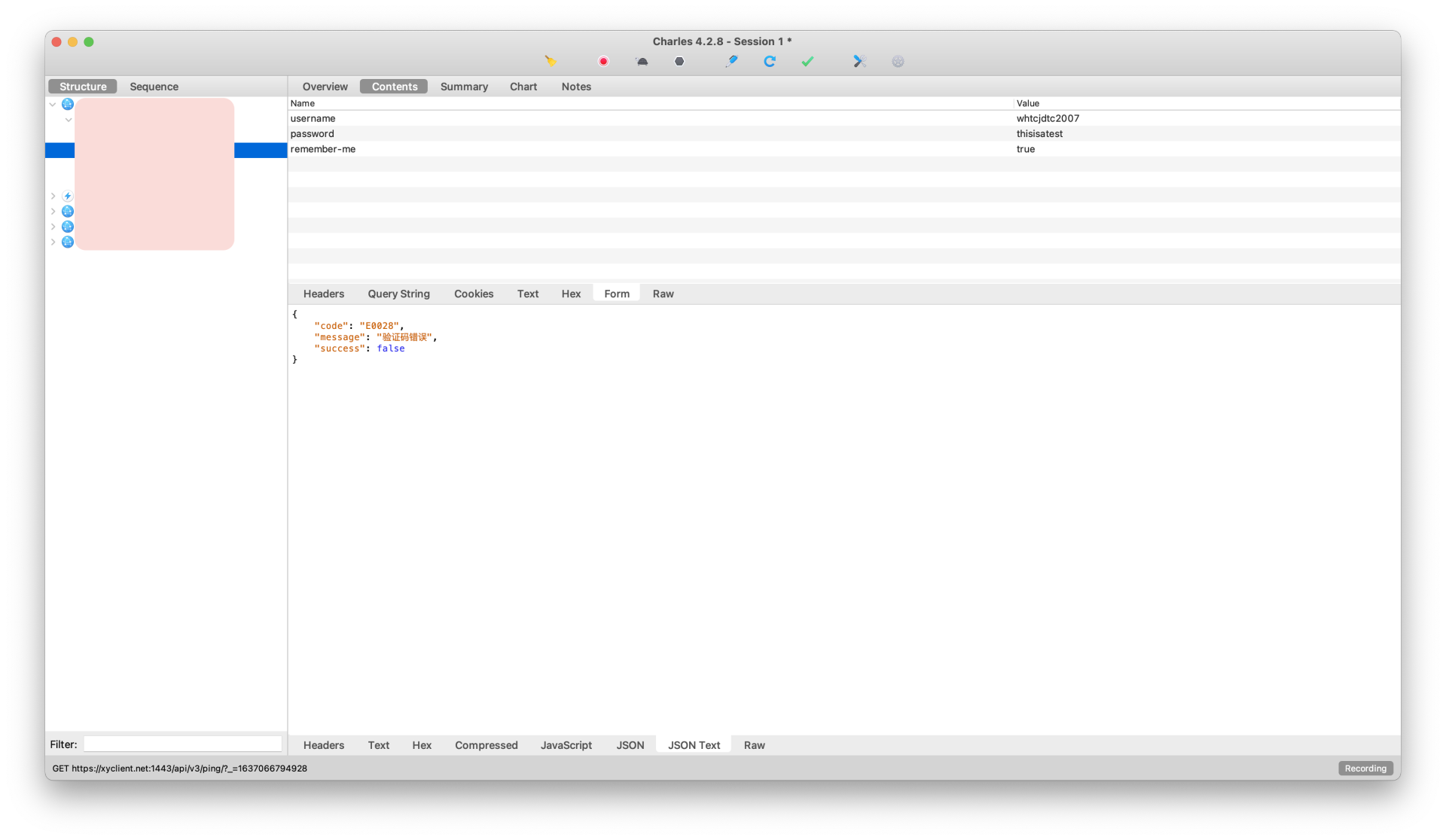Select the Raw tab in response panel

pos(752,744)
